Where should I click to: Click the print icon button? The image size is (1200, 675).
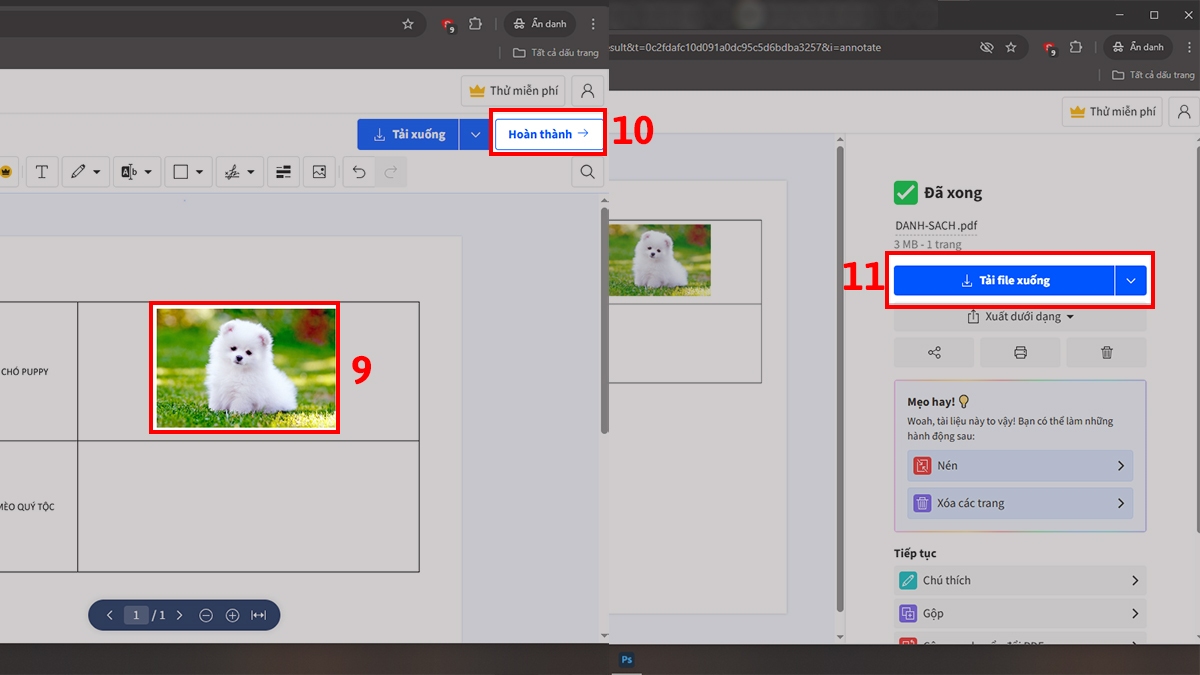pyautogui.click(x=1020, y=352)
